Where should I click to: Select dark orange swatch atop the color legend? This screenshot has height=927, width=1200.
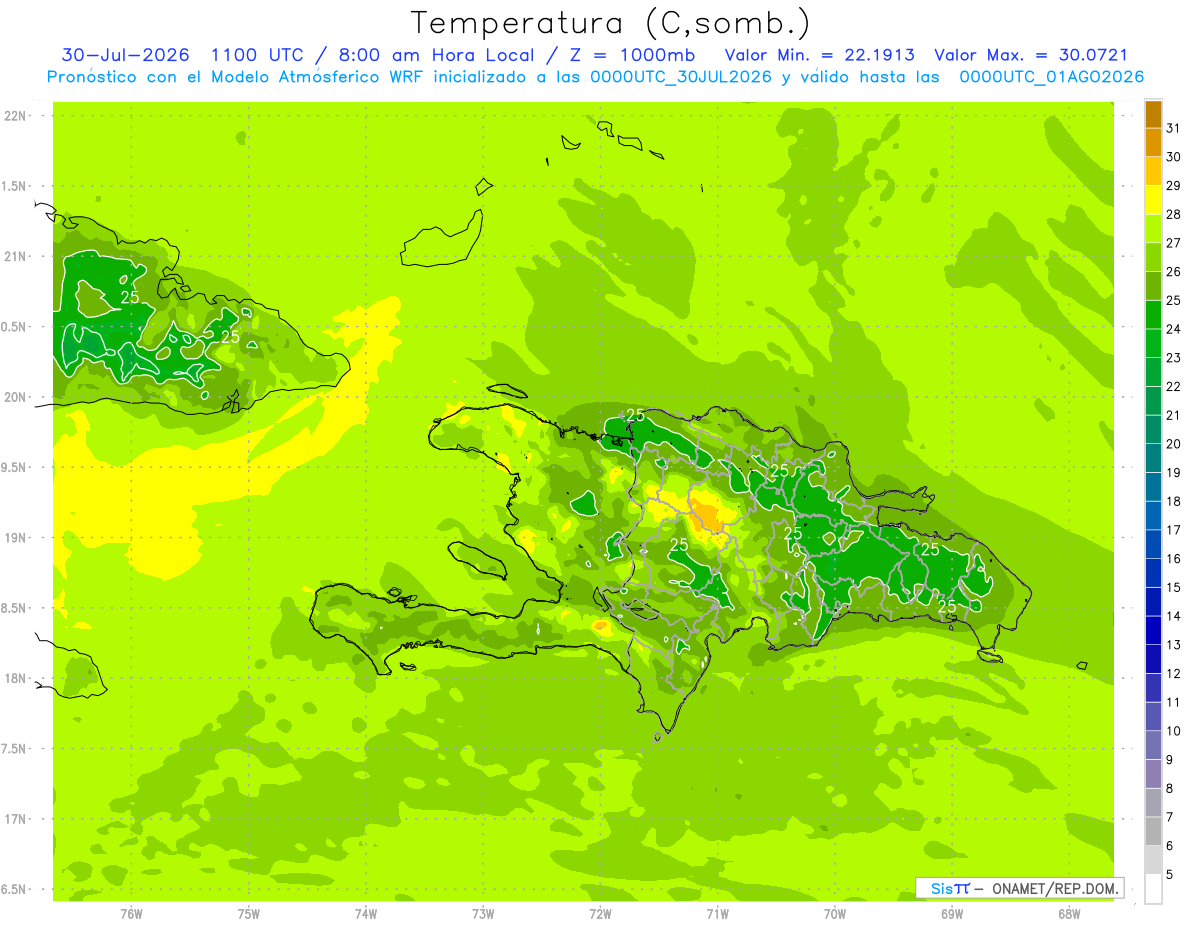pos(1153,114)
